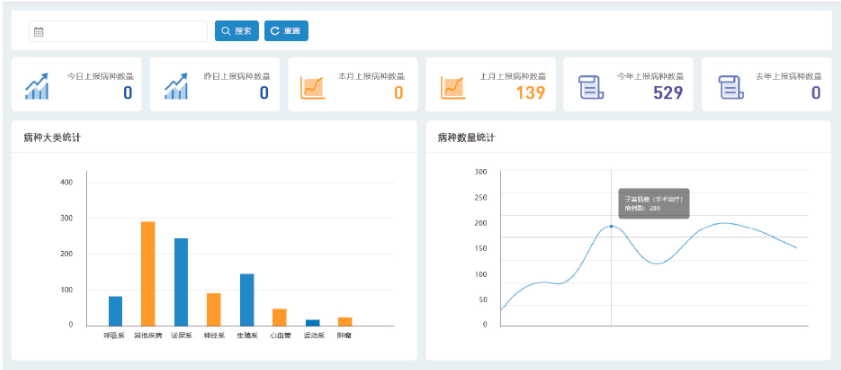841x370 pixels.
Task: Click the 其他疾病 axis label
Action: point(148,336)
